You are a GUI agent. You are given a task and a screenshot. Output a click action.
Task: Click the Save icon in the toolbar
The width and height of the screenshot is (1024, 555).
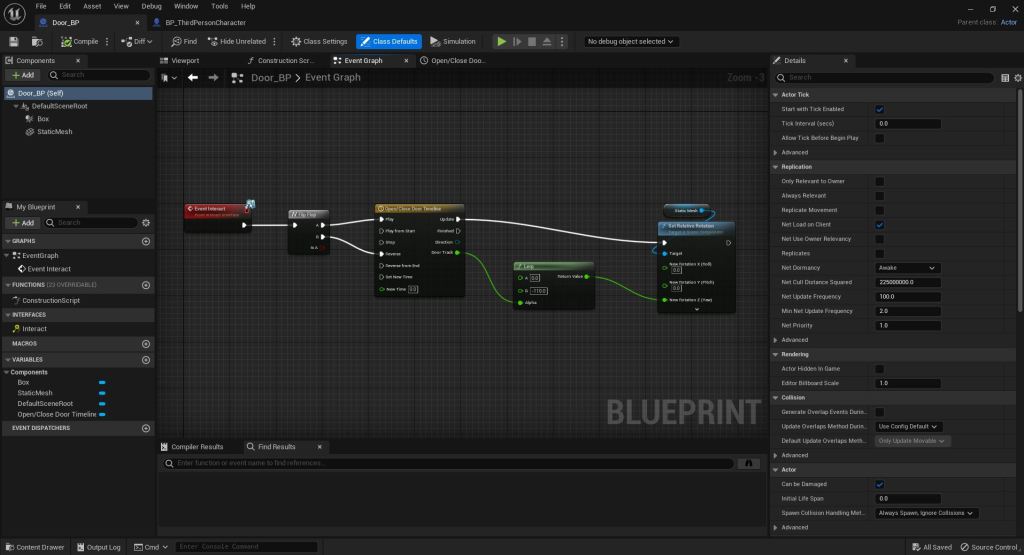coord(14,41)
